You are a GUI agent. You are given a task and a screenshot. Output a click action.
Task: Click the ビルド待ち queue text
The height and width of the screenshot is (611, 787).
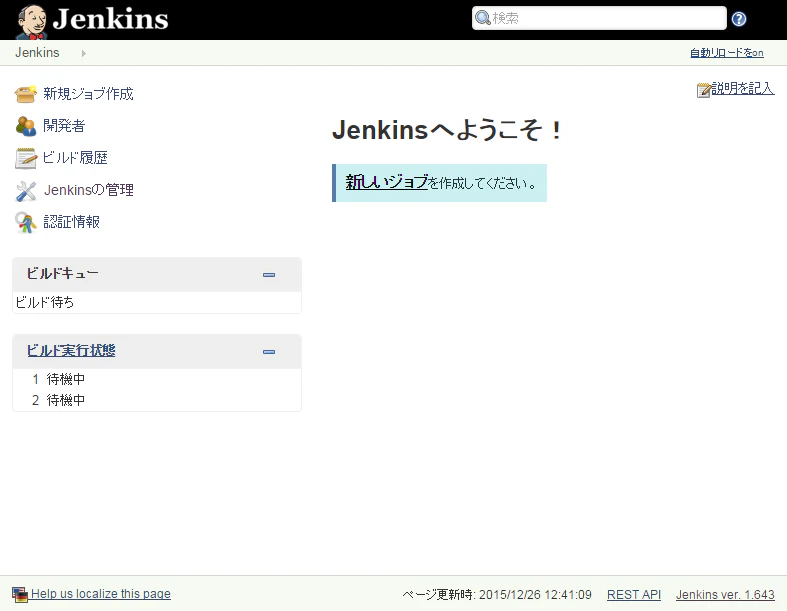[45, 302]
